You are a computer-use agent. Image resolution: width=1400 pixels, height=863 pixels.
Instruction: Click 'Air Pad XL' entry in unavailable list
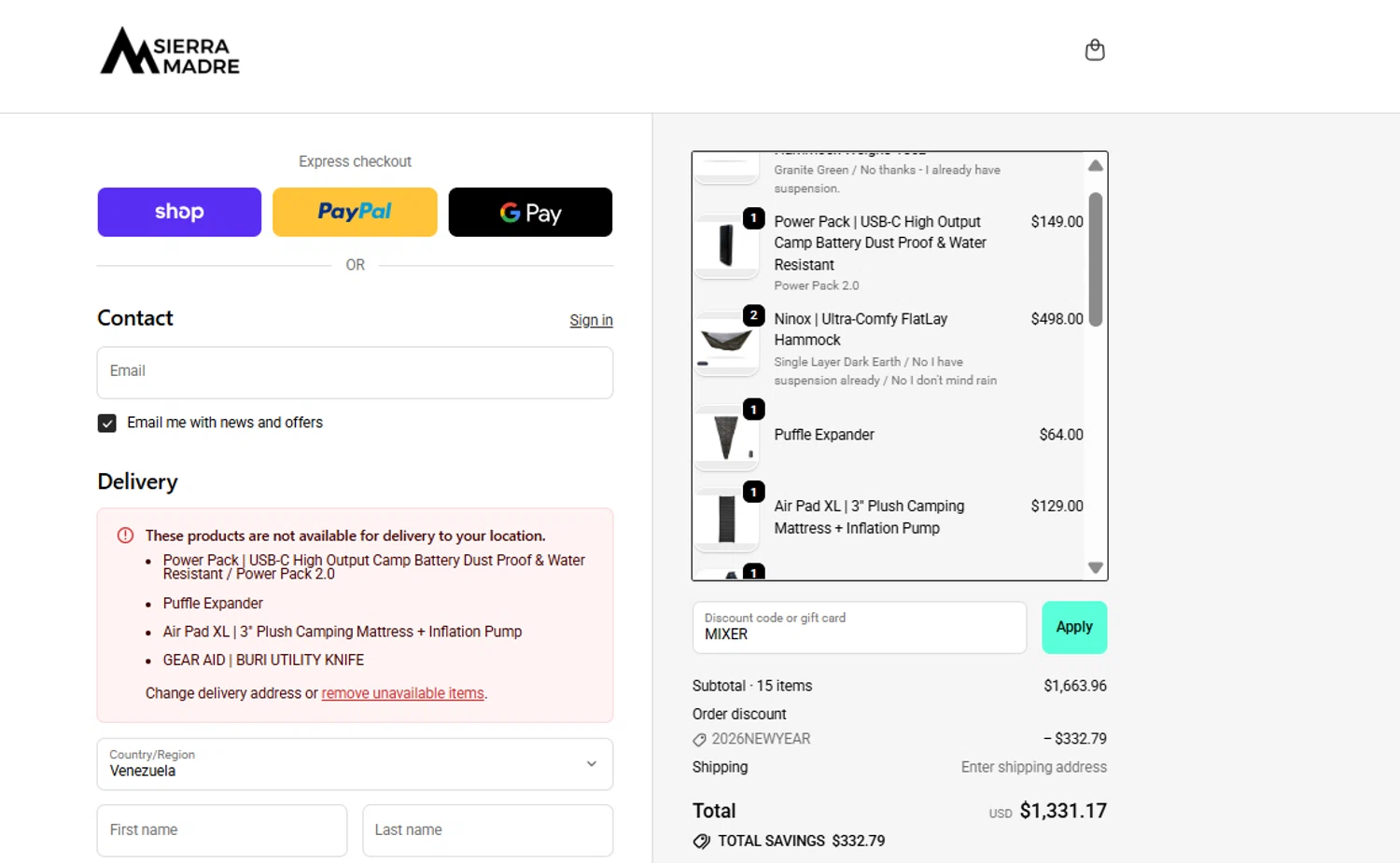coord(343,632)
